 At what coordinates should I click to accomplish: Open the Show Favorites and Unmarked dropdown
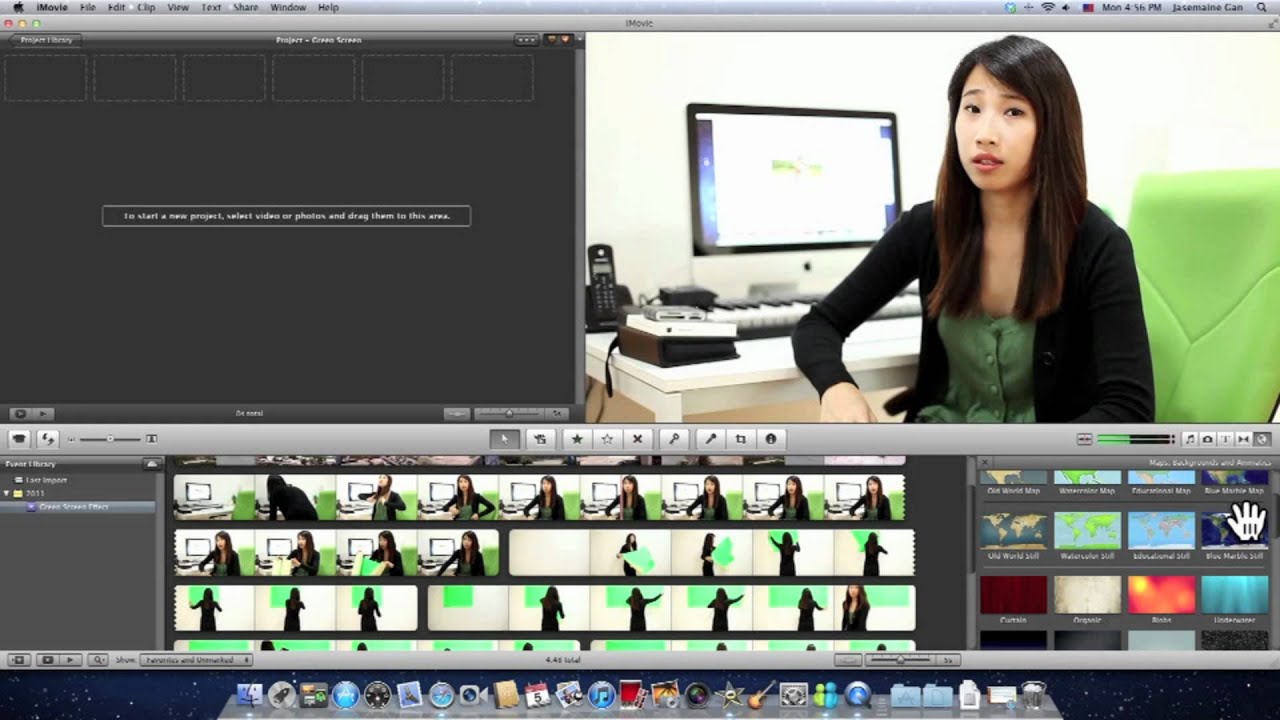pyautogui.click(x=197, y=660)
